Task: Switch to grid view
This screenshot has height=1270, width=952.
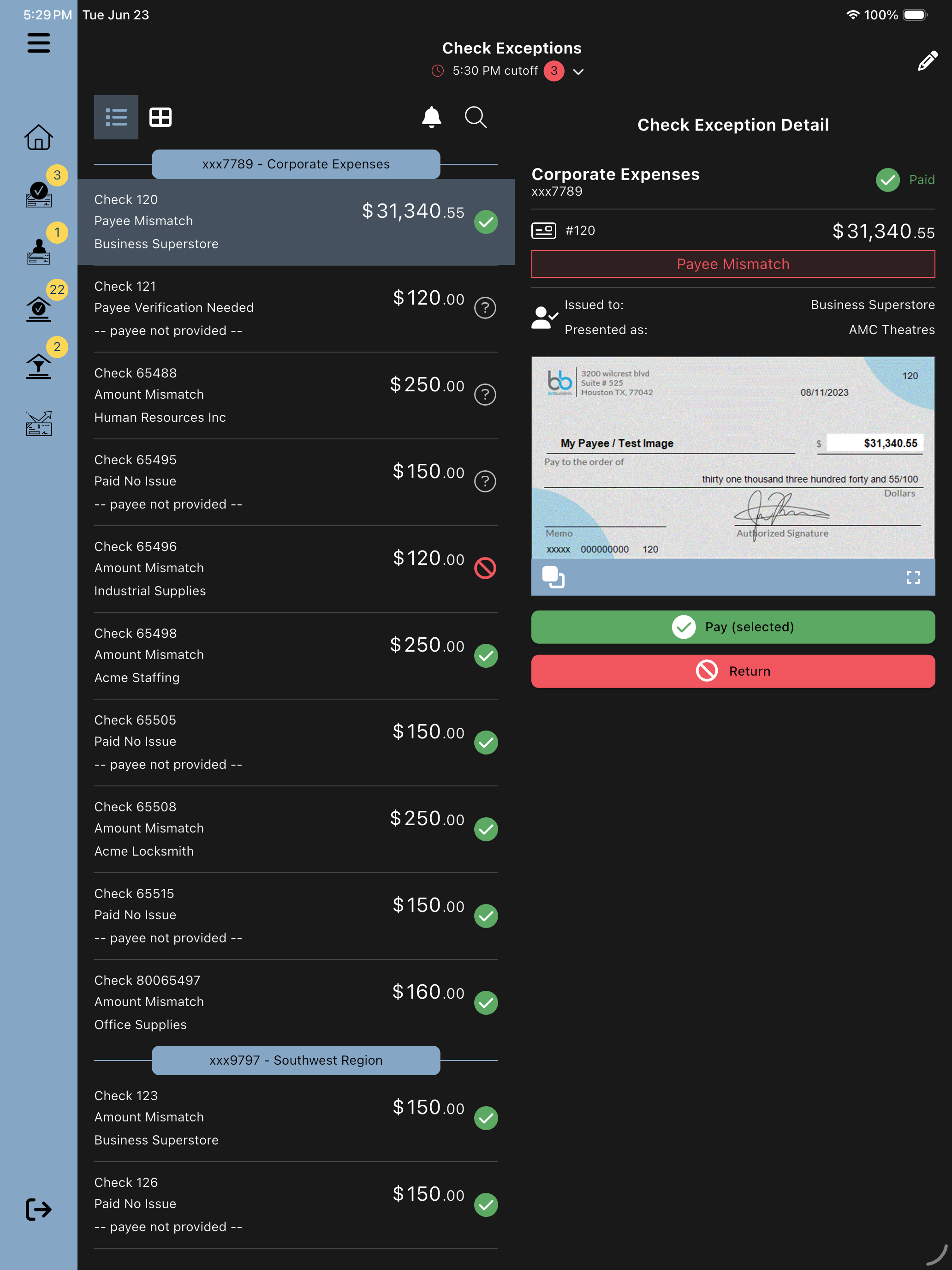Action: pyautogui.click(x=160, y=117)
